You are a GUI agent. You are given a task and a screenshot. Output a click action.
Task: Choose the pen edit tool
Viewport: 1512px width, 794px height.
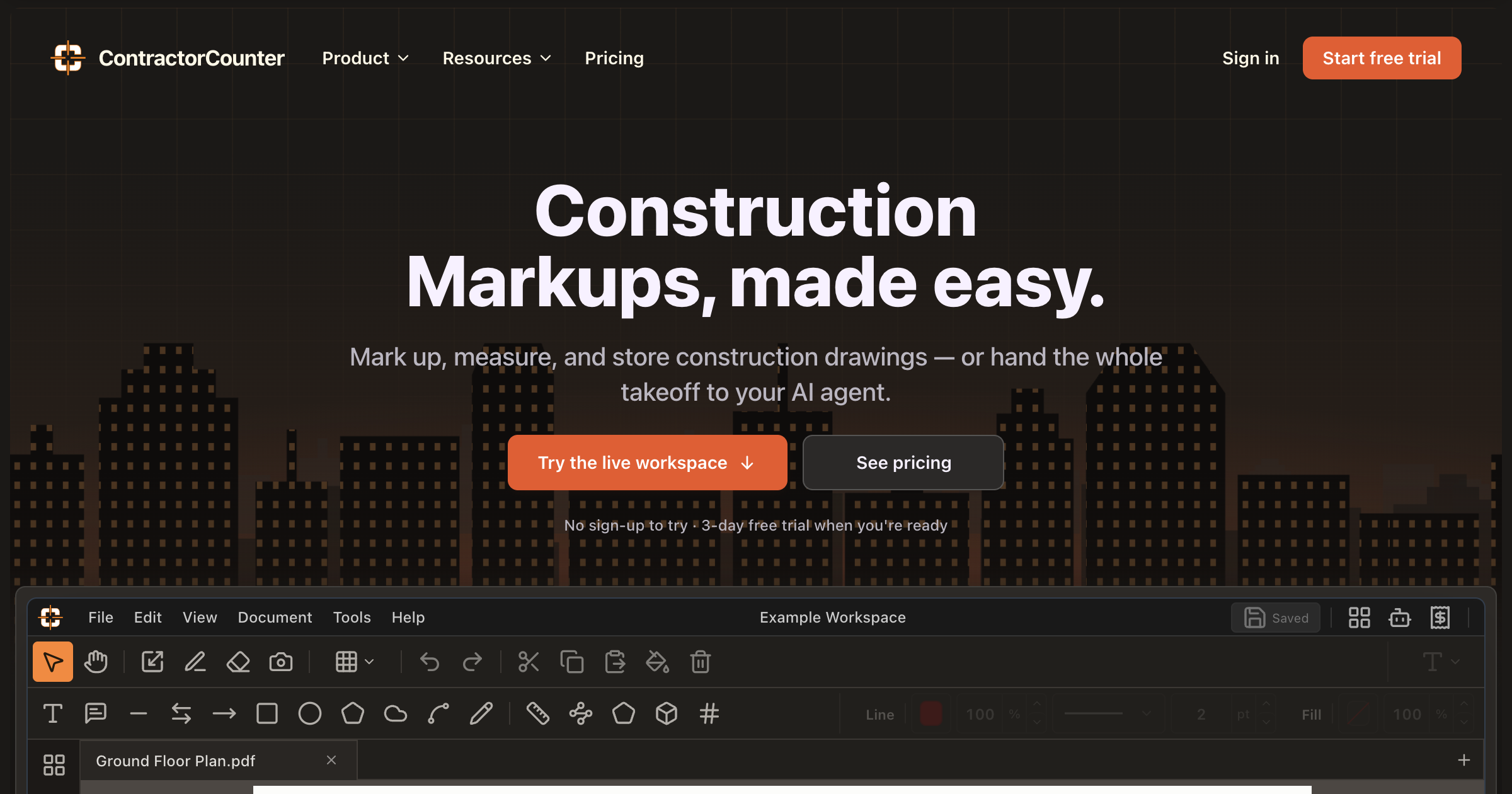(195, 662)
